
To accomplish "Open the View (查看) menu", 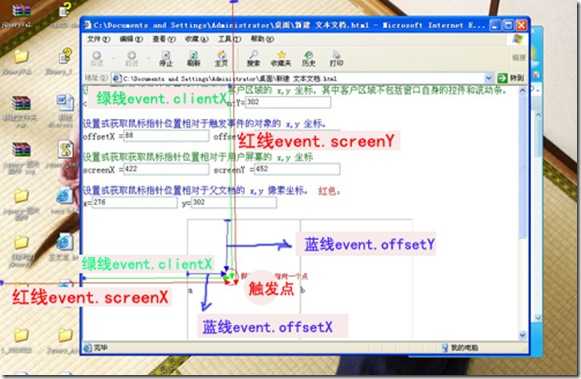I will 163,39.
